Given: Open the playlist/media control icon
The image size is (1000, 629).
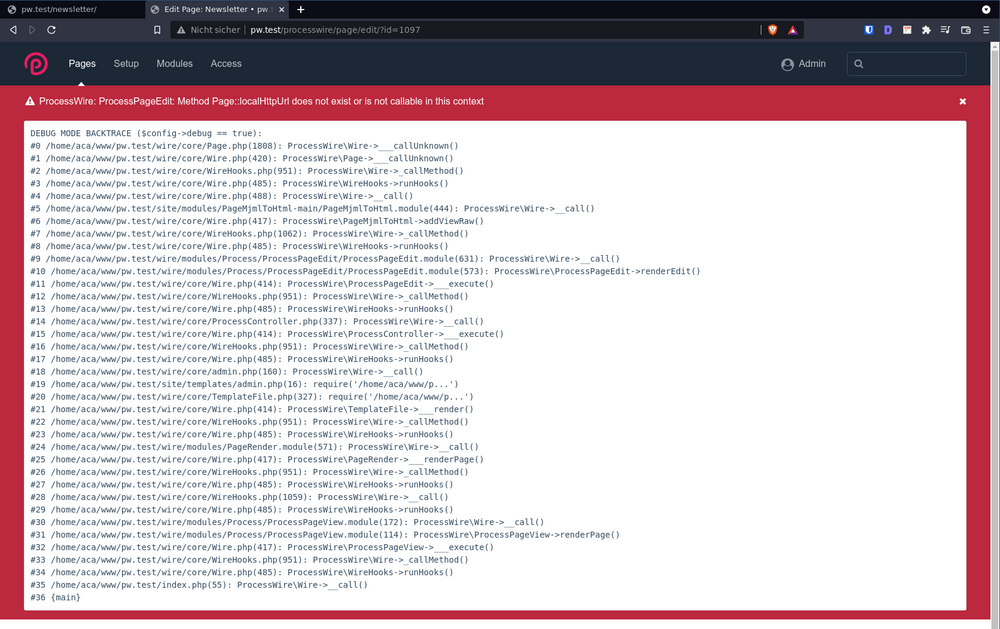Looking at the screenshot, I should tap(946, 30).
